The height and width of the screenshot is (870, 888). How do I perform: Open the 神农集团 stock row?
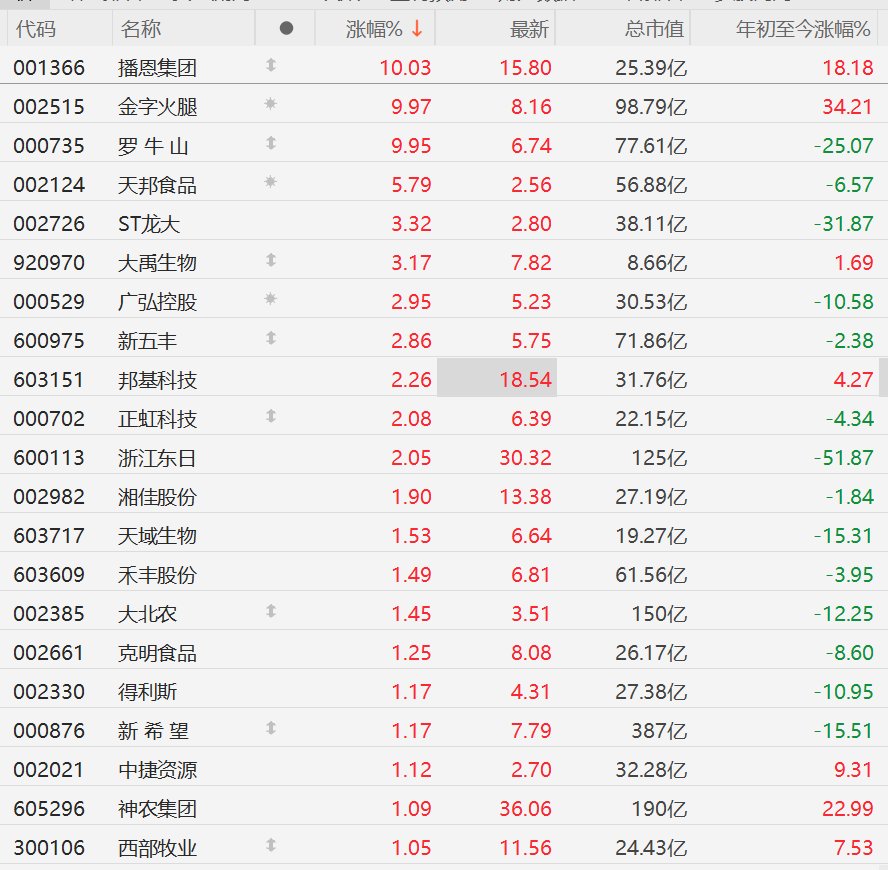pyautogui.click(x=444, y=808)
